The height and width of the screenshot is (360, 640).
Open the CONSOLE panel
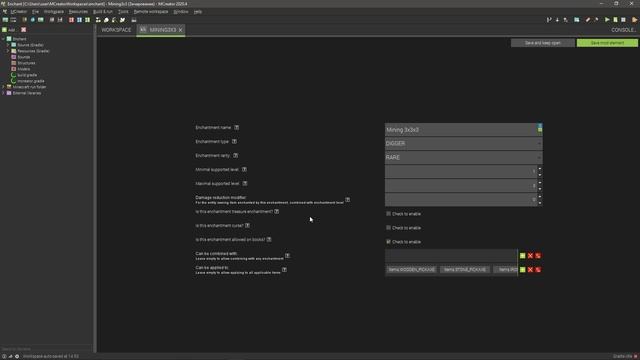623,30
